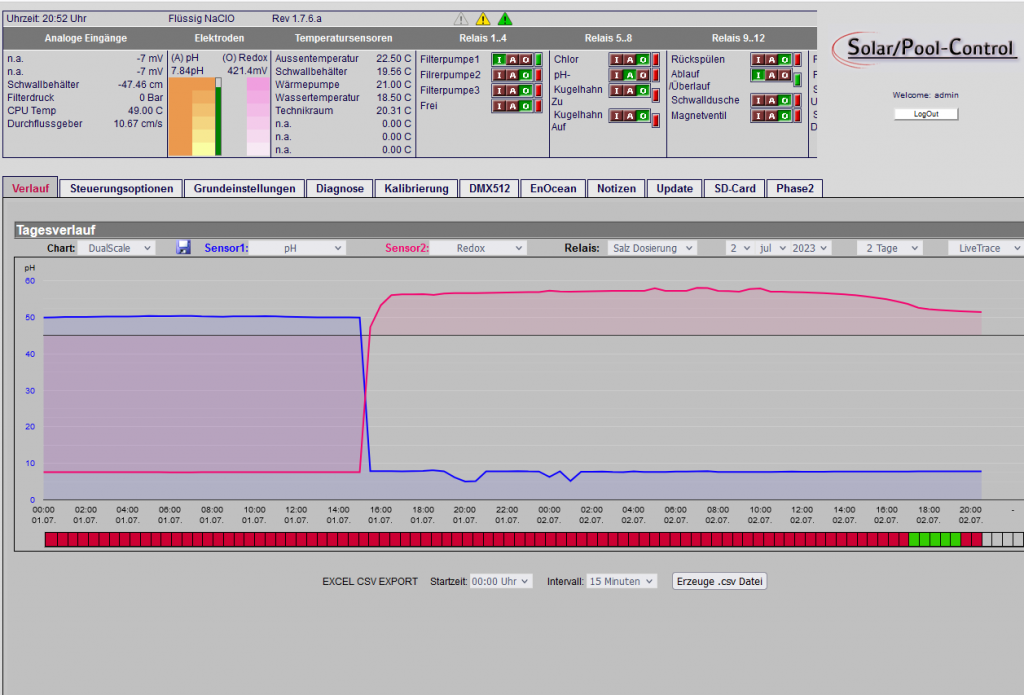Screen dimensions: 1024x695
Task: Open the Sensor2 Redox dropdown
Action: (x=478, y=248)
